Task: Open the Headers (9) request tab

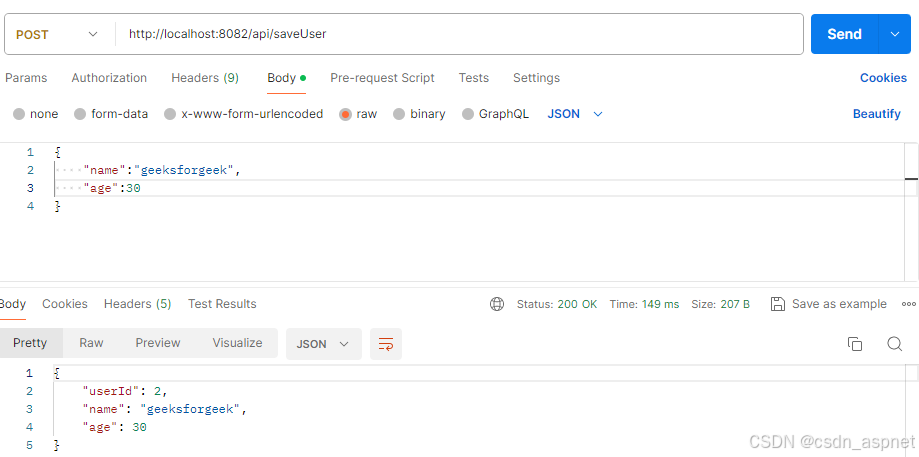Action: (205, 78)
